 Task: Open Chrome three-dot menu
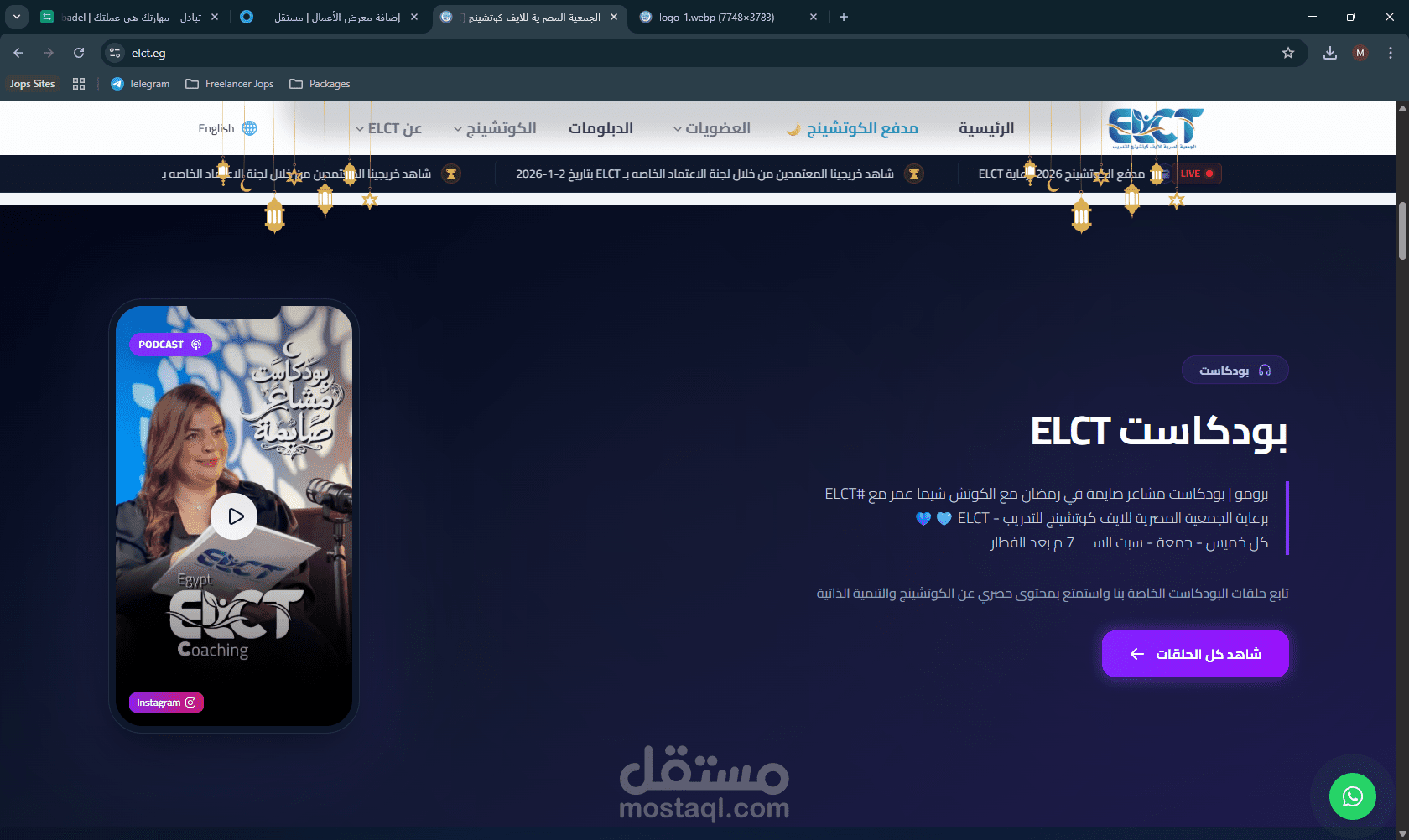click(1391, 53)
